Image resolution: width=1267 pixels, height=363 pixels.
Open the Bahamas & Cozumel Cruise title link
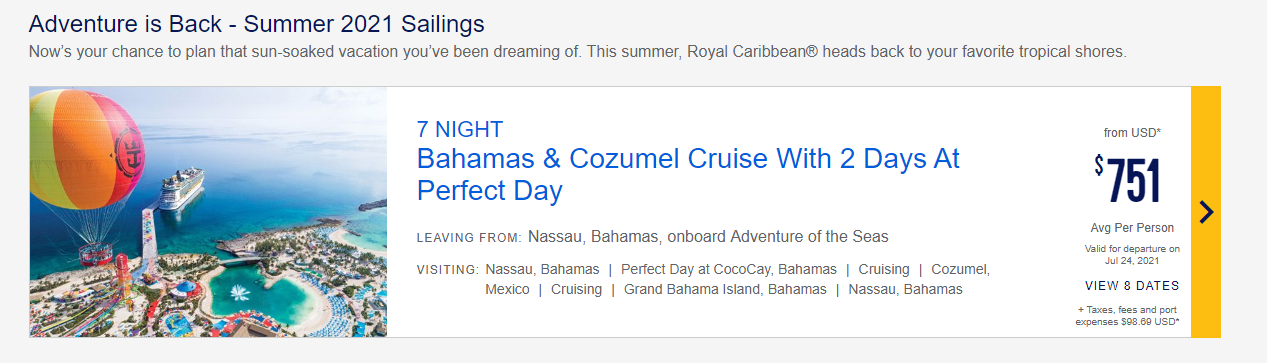(688, 174)
